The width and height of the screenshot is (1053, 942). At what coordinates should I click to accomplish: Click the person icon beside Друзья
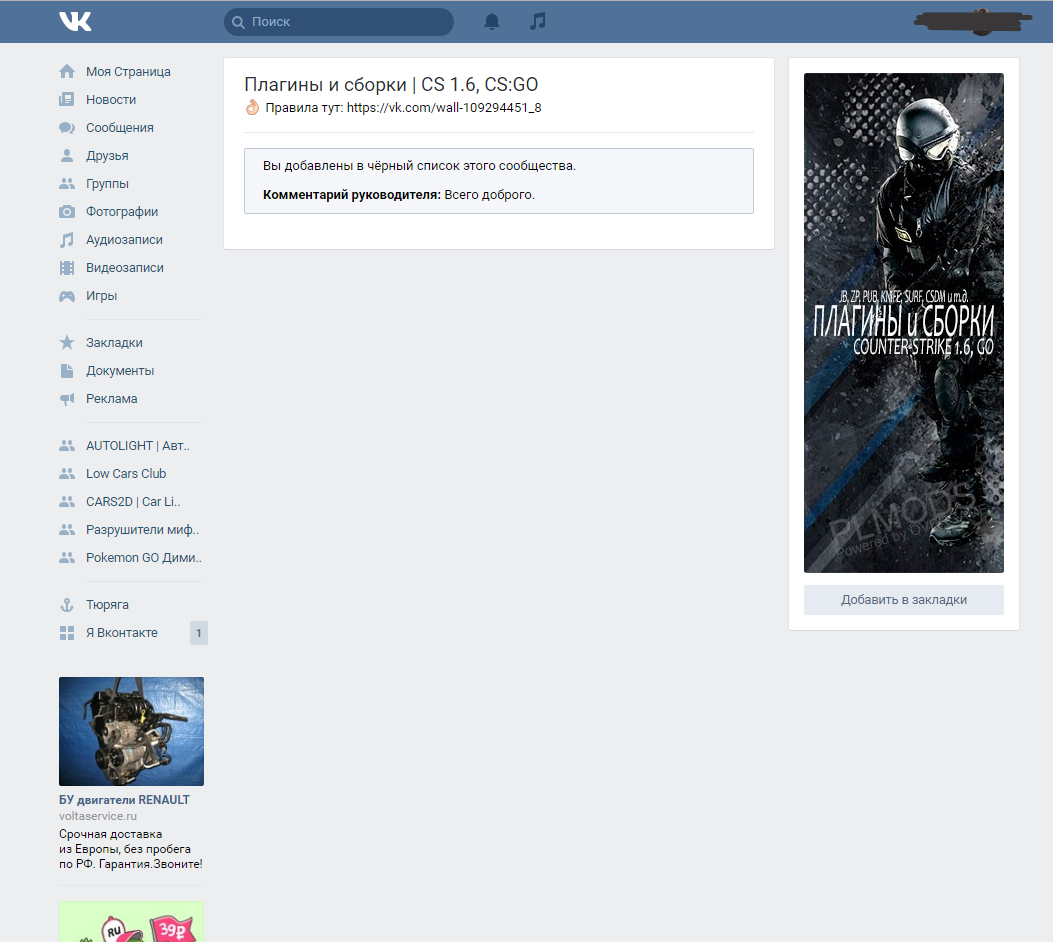[66, 156]
